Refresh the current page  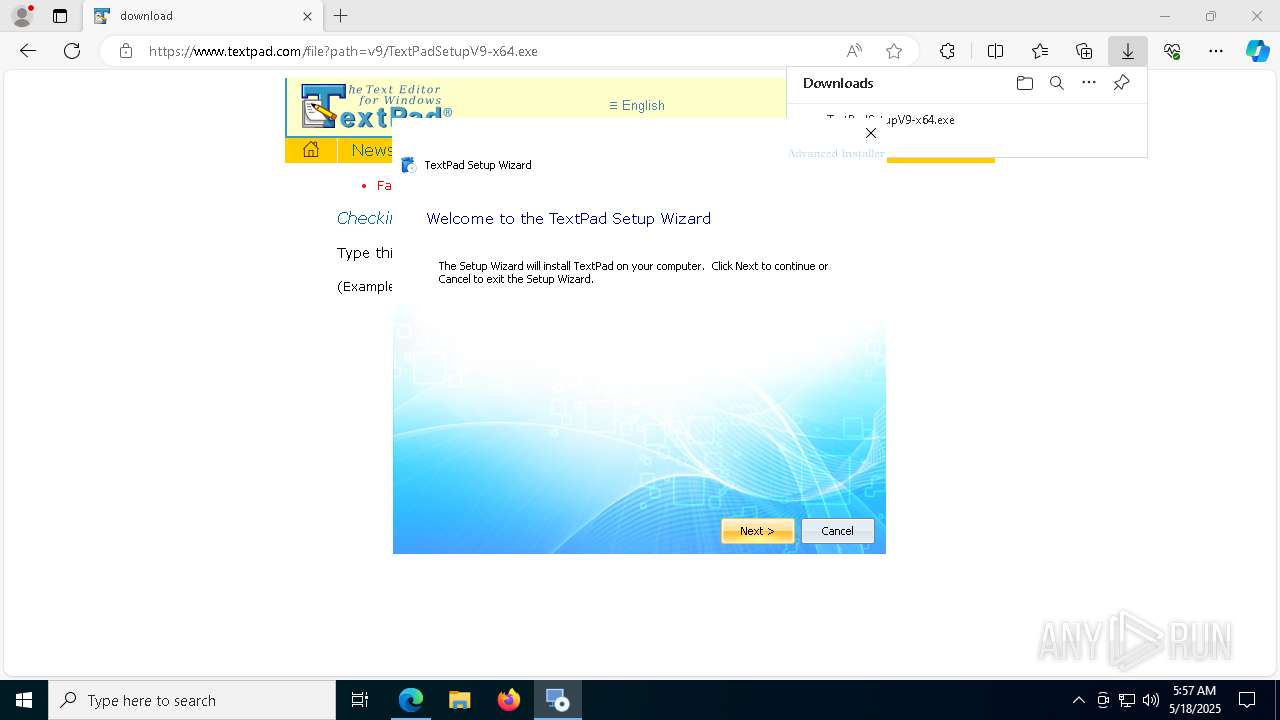click(72, 51)
